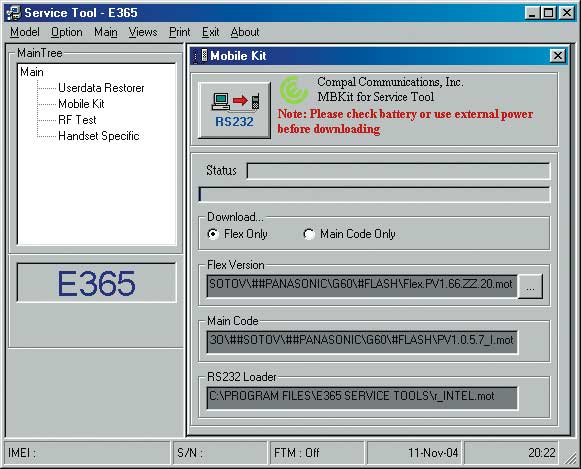
Task: Click the download progress bar
Action: 374,194
